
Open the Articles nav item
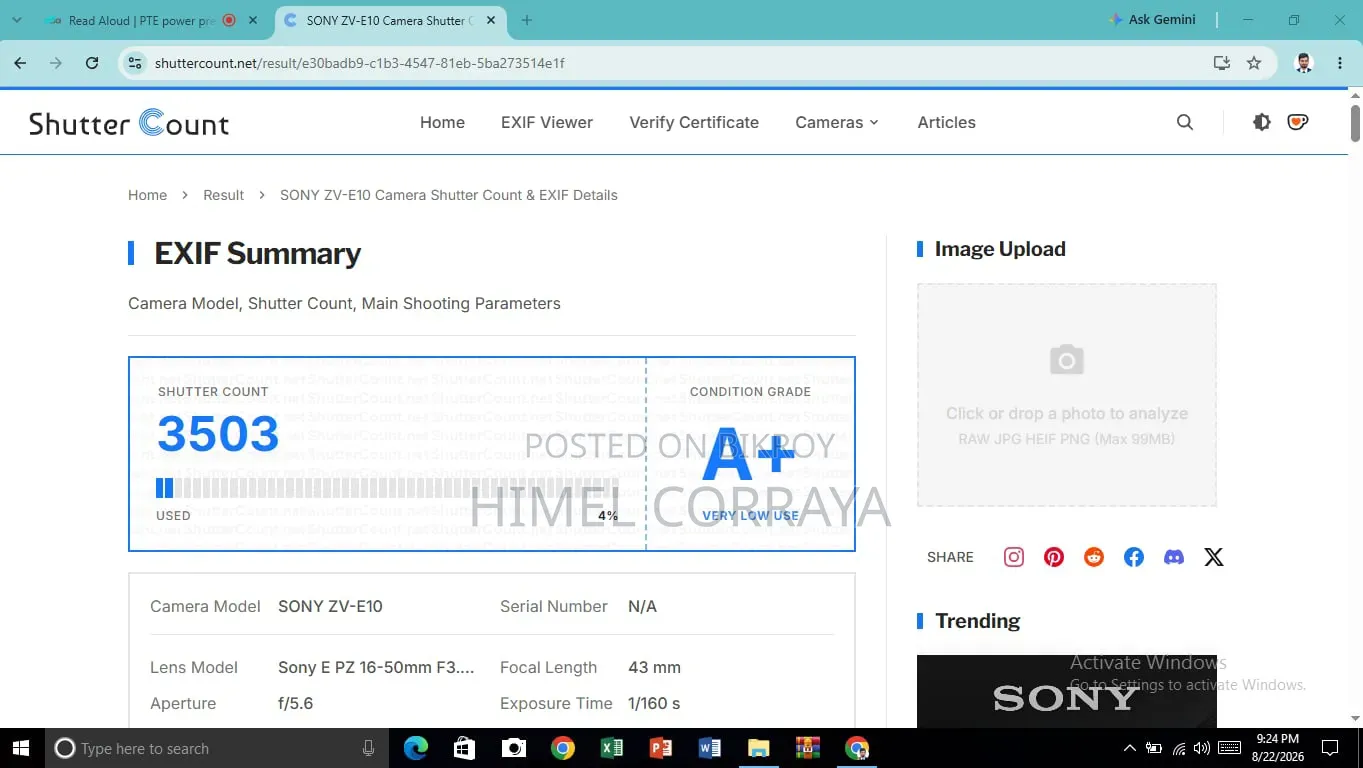pos(946,122)
